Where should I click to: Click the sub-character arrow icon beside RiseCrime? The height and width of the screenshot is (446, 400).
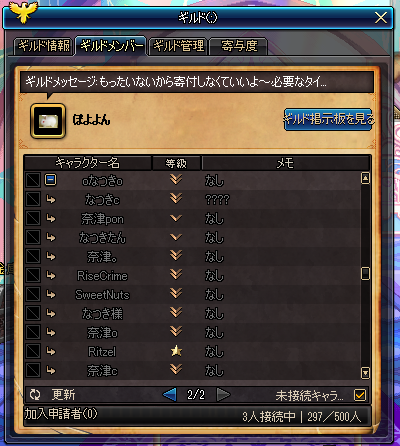point(51,275)
